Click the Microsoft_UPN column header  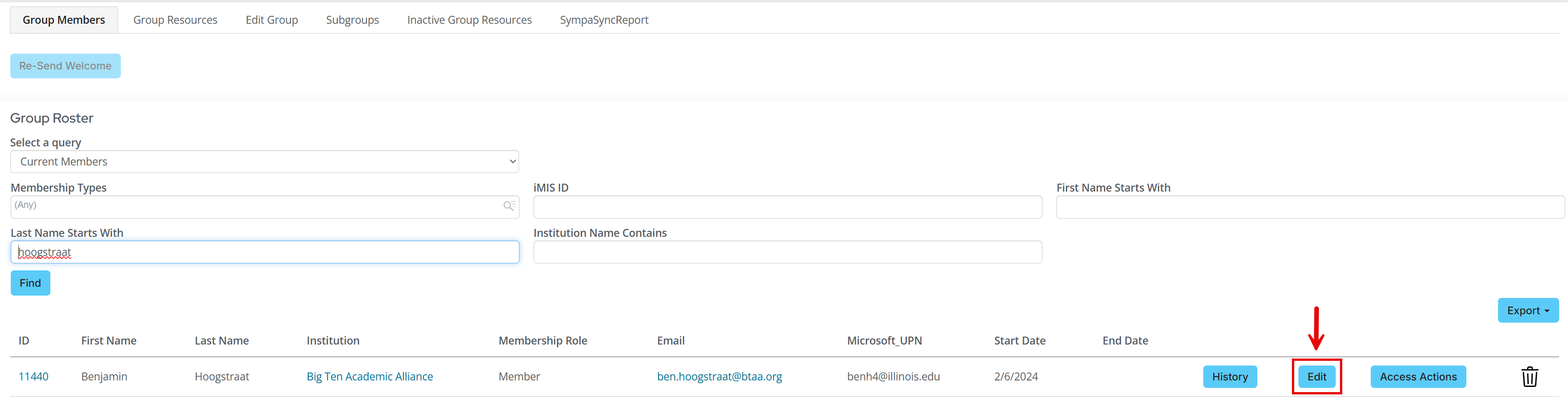click(x=884, y=341)
